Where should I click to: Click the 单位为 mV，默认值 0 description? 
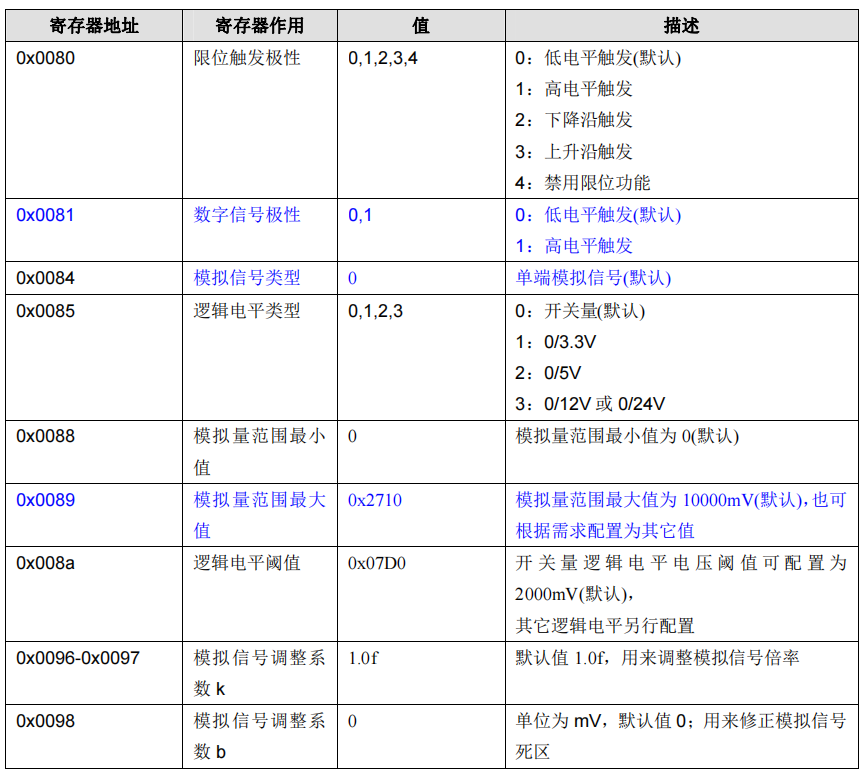601,721
